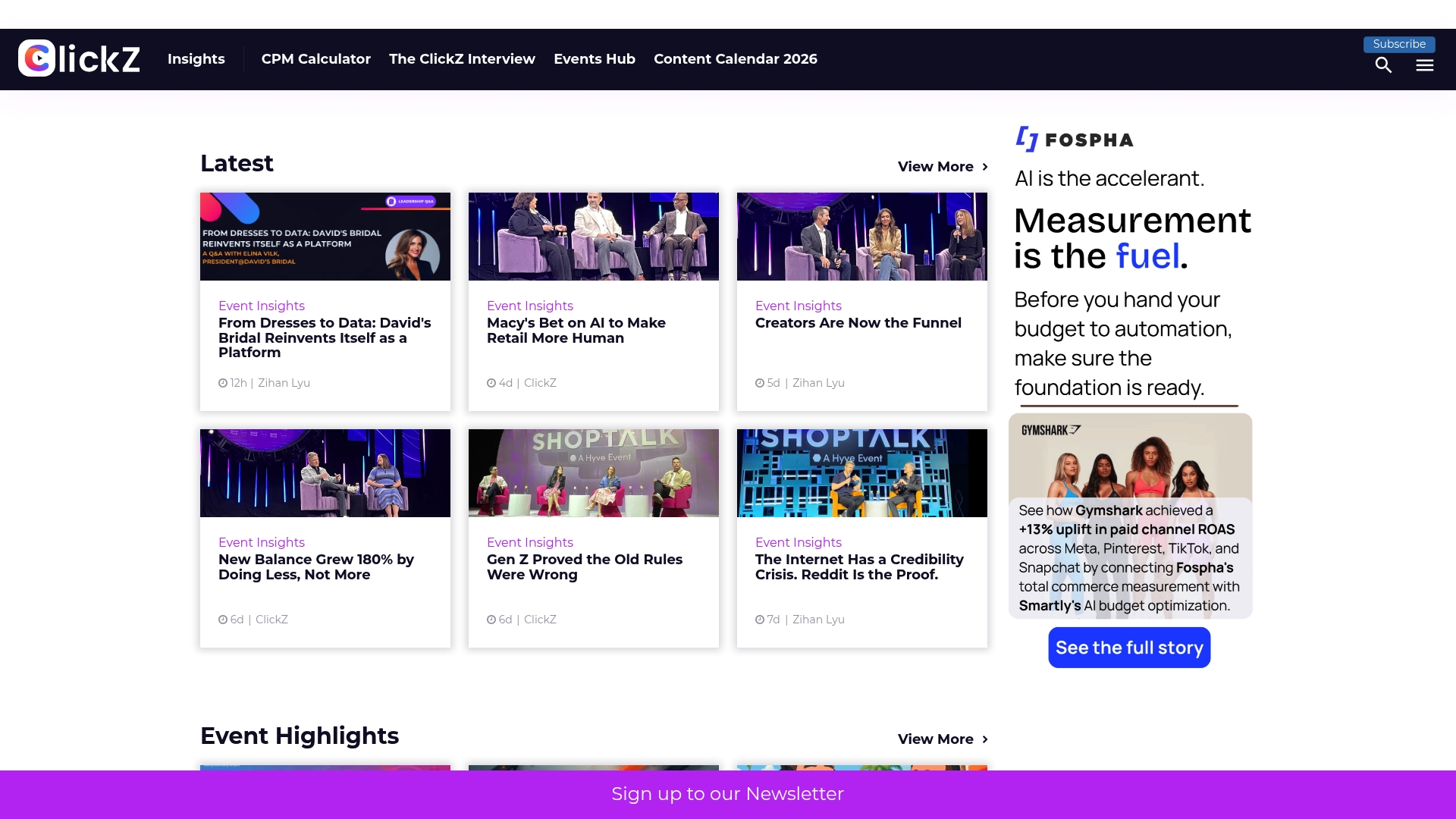Click Event Insights tag on Gen Z card
This screenshot has width=1456, height=819.
[530, 542]
